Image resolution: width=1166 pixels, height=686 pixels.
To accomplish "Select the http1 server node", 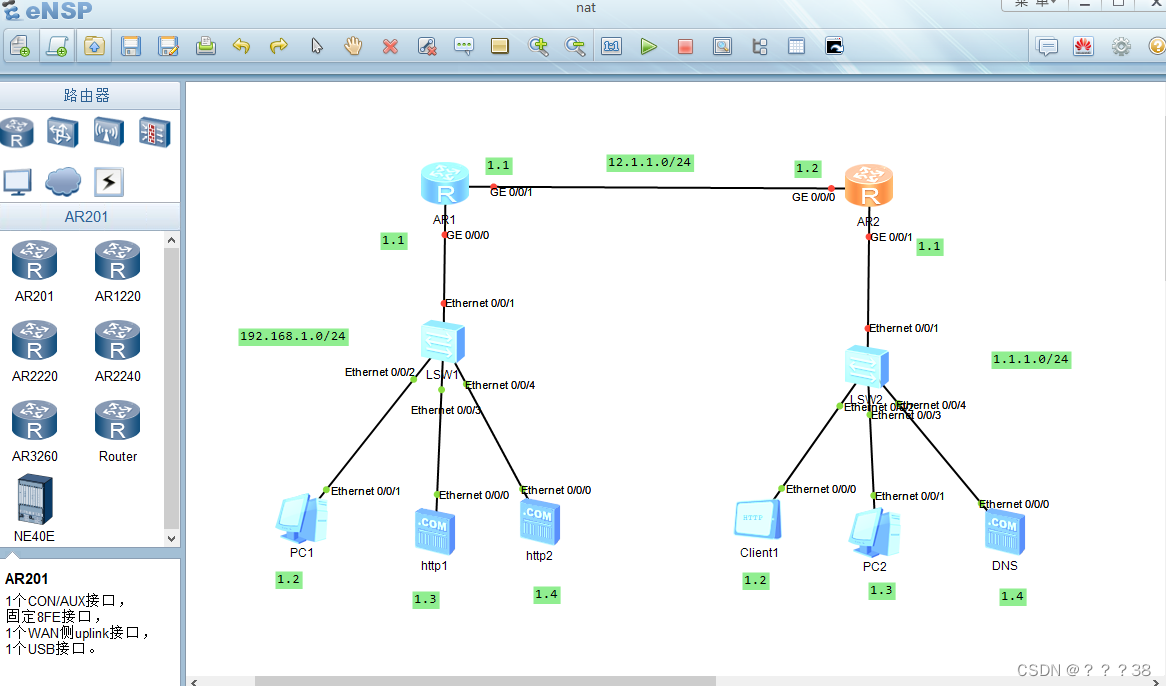I will point(434,531).
